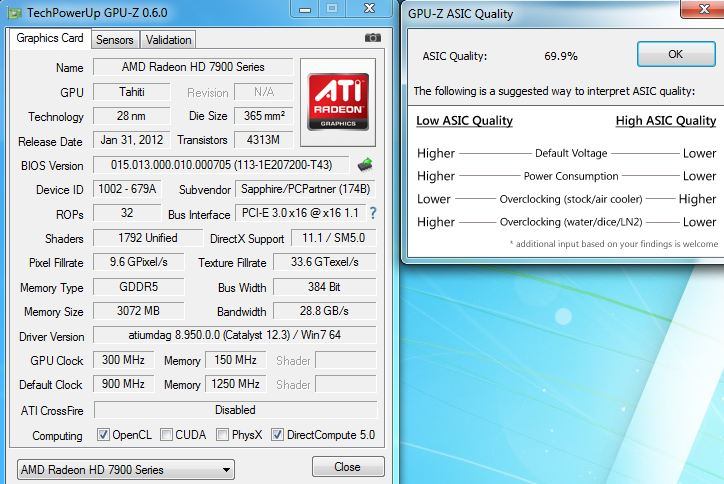
Task: Click the High ASIC Quality heading
Action: pos(666,121)
